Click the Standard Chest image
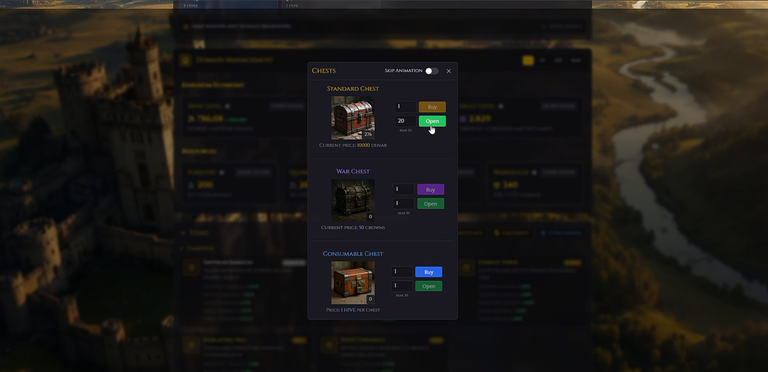Screen dimensions: 768x372 [353, 117]
